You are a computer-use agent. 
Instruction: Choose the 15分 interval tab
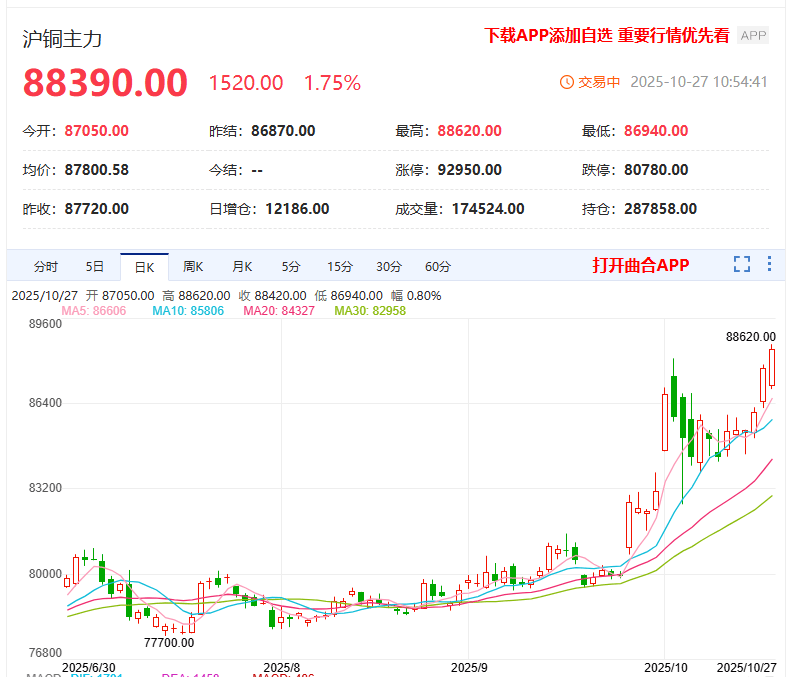(x=340, y=267)
